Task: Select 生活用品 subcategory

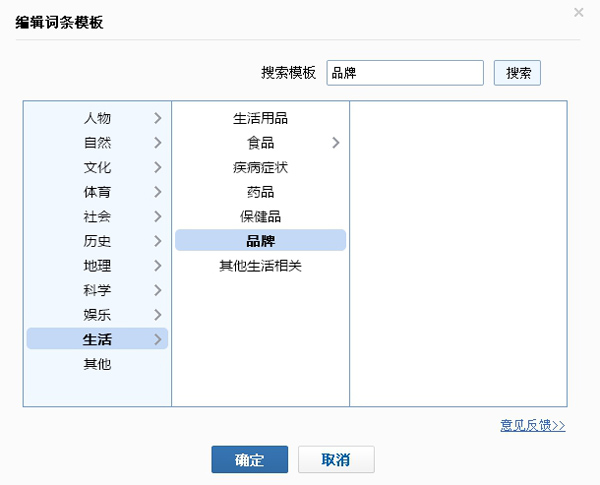Action: point(260,118)
